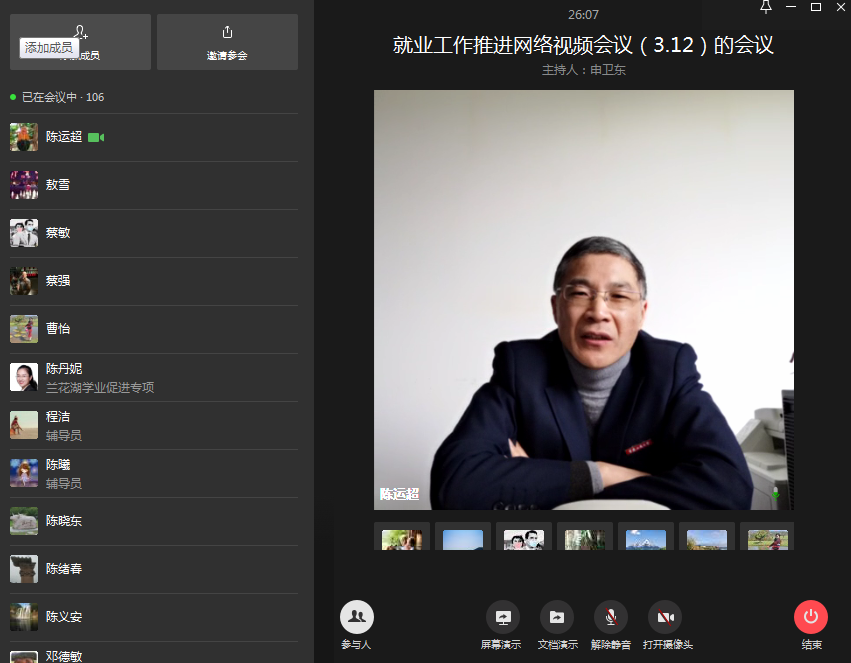Click 陈丹妮's avatar in participant list
Viewport: 851px width, 663px height.
click(x=24, y=377)
